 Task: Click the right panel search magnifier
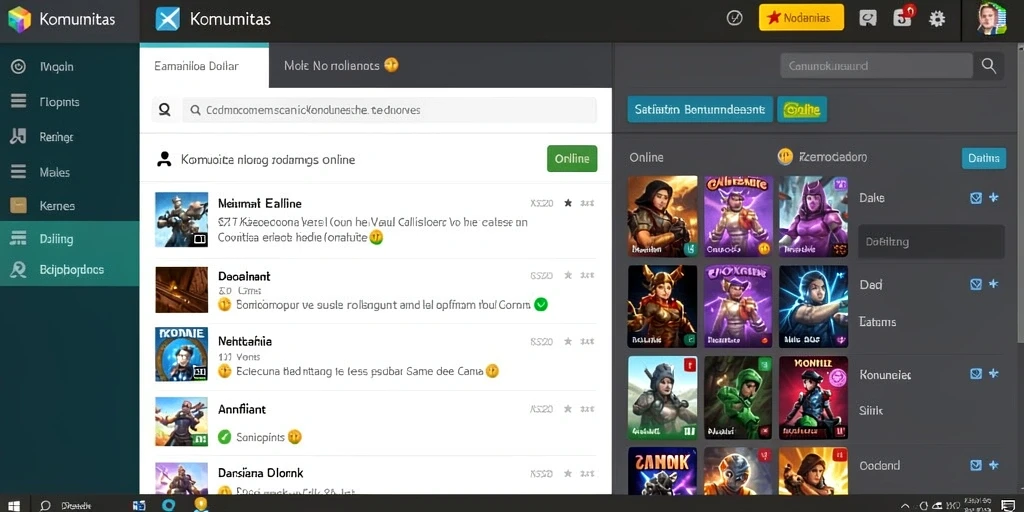989,66
